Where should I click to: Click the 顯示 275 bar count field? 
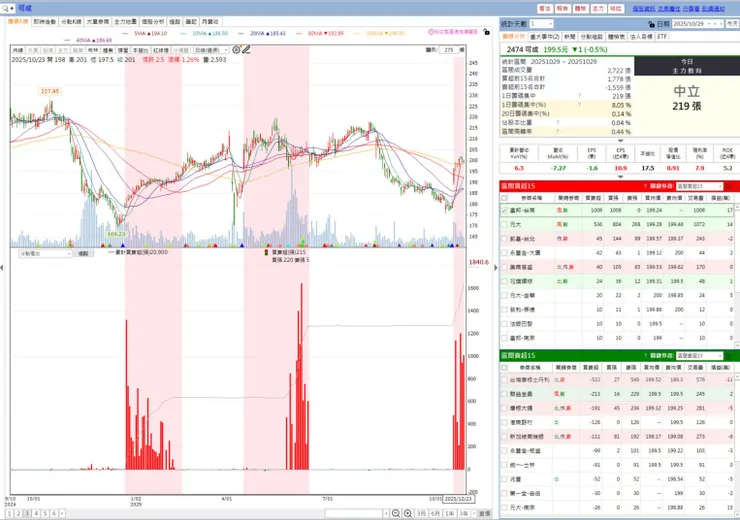(449, 50)
